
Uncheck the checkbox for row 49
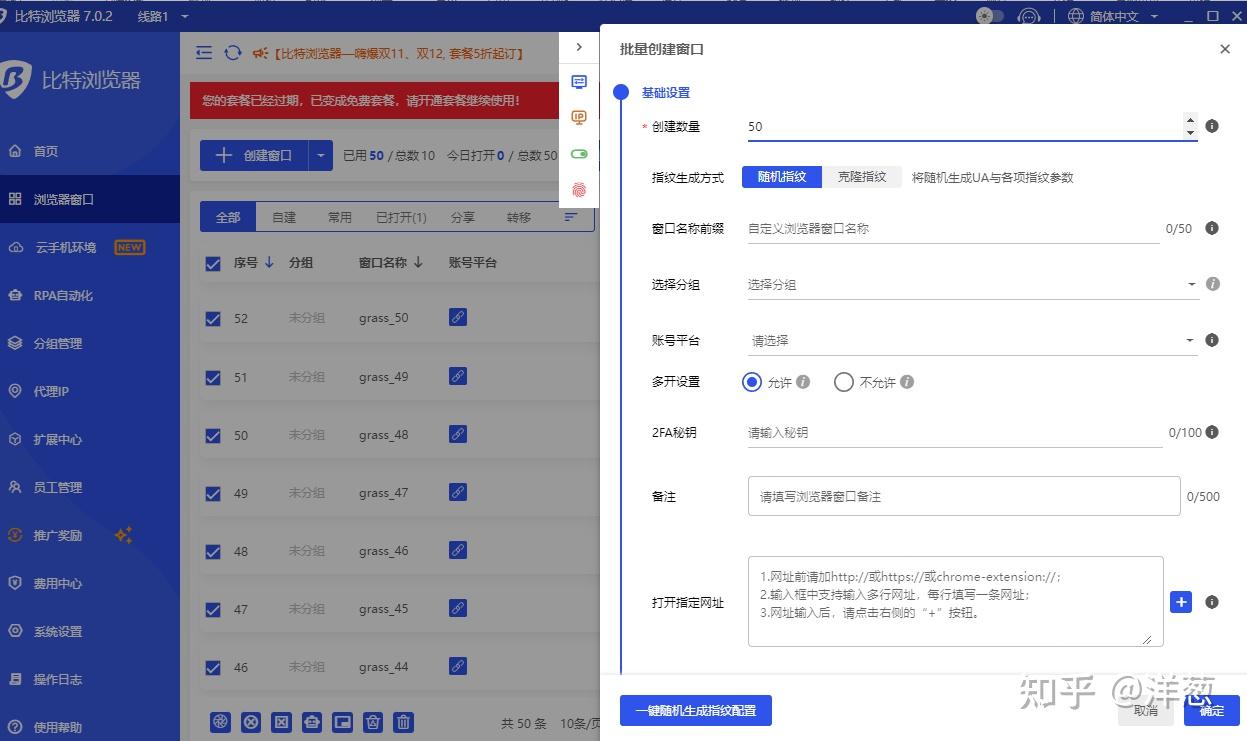pos(213,494)
